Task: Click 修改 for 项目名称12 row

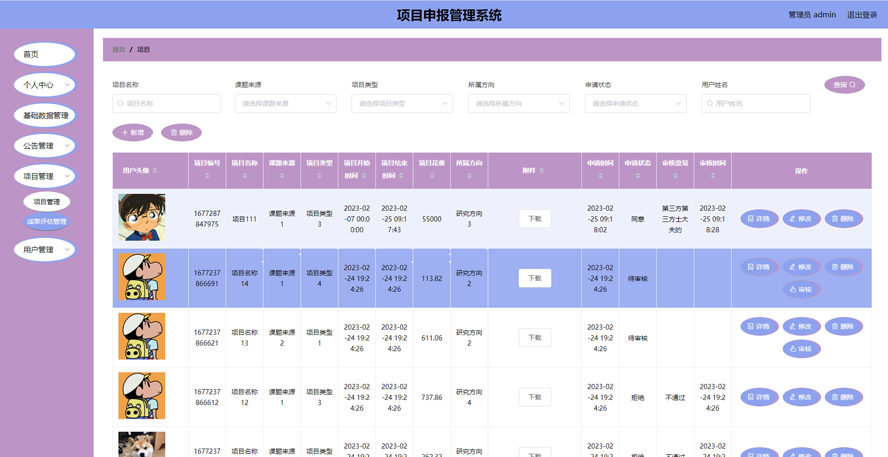Action: (x=801, y=397)
